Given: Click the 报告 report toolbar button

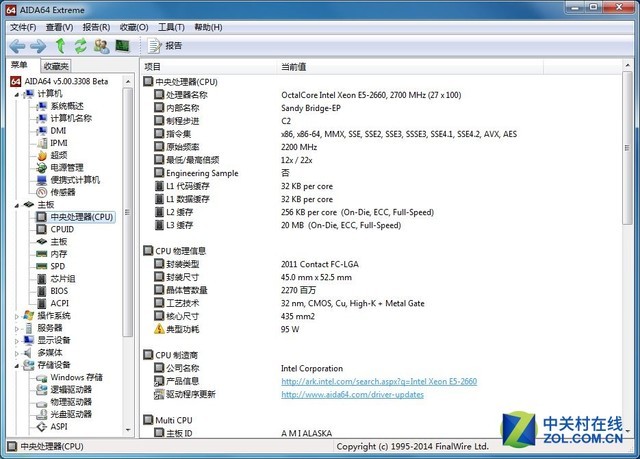Looking at the screenshot, I should [164, 46].
